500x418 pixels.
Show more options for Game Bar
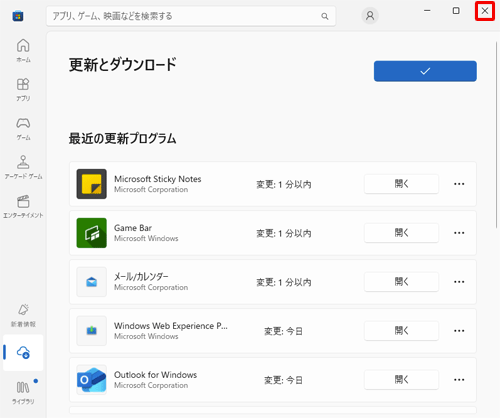[x=459, y=233]
